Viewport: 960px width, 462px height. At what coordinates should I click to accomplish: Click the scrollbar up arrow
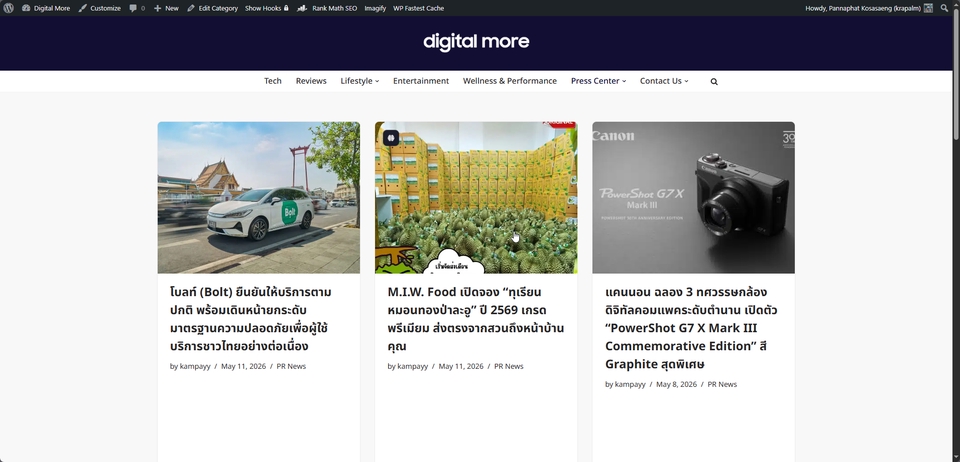click(x=956, y=3)
